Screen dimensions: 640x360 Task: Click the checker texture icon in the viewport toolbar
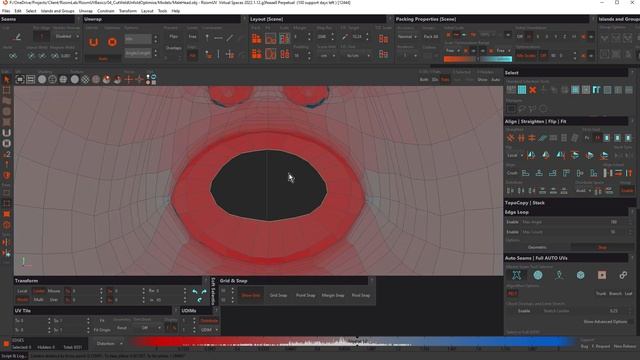(x=85, y=80)
